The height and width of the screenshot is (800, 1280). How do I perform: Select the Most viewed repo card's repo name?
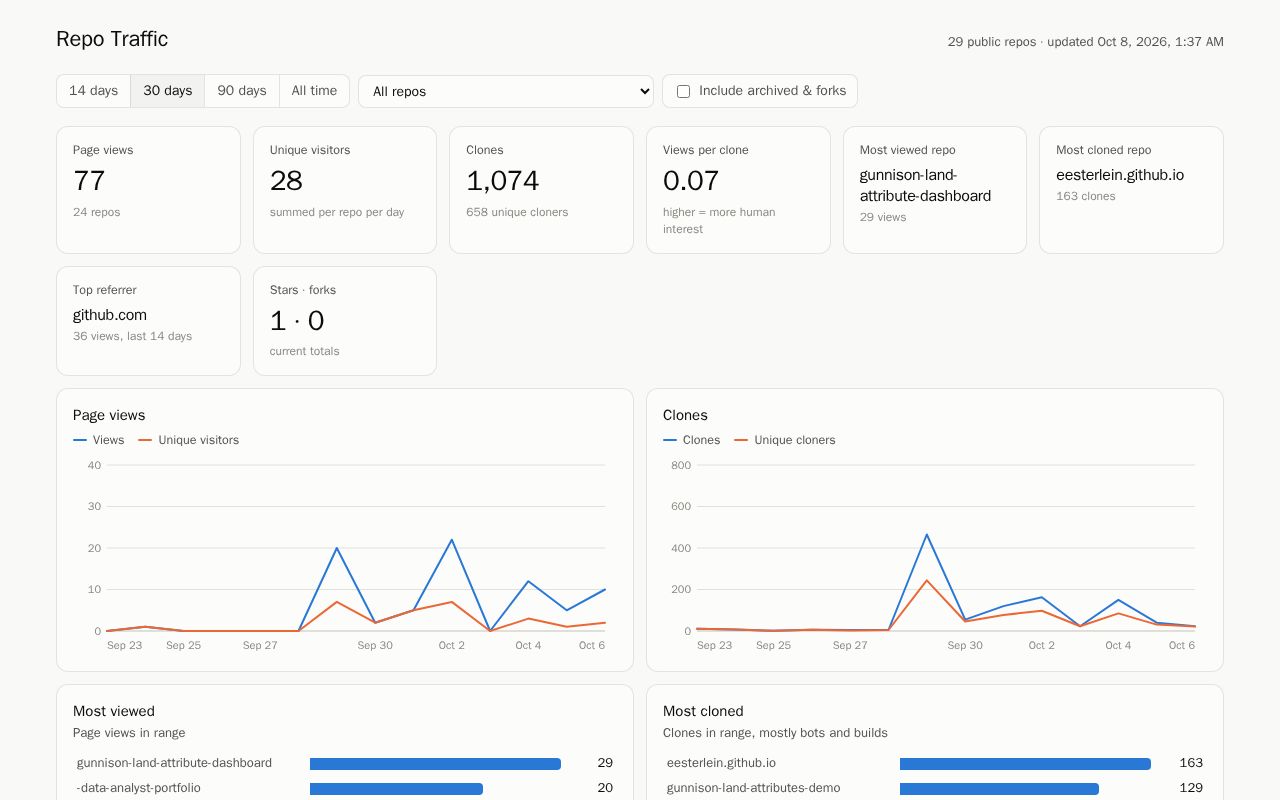(x=925, y=185)
